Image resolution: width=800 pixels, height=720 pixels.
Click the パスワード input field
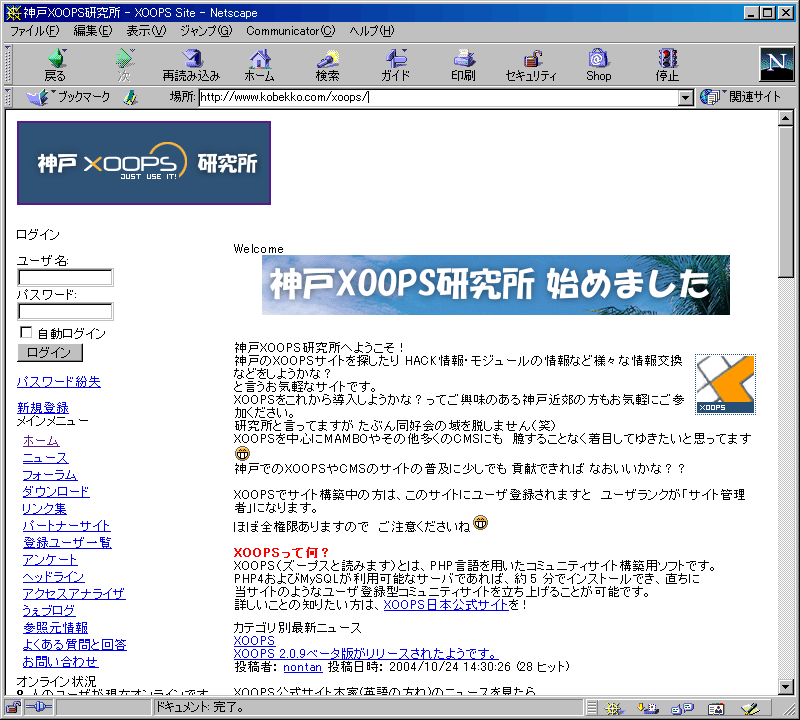coord(65,311)
